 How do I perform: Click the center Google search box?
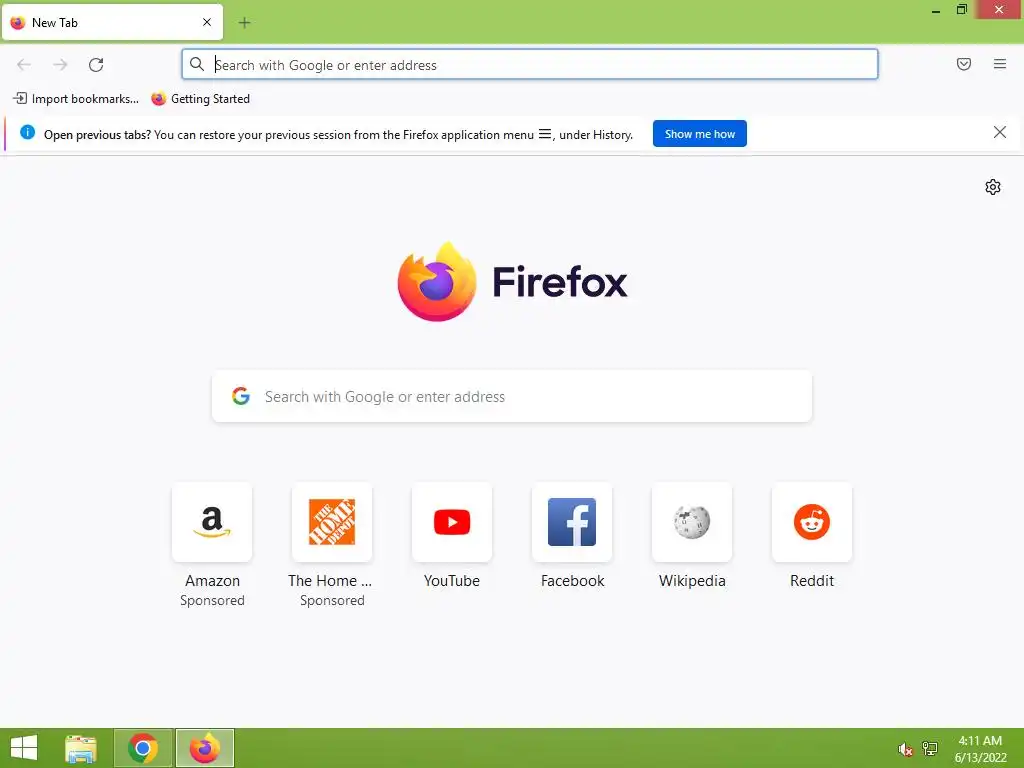512,396
